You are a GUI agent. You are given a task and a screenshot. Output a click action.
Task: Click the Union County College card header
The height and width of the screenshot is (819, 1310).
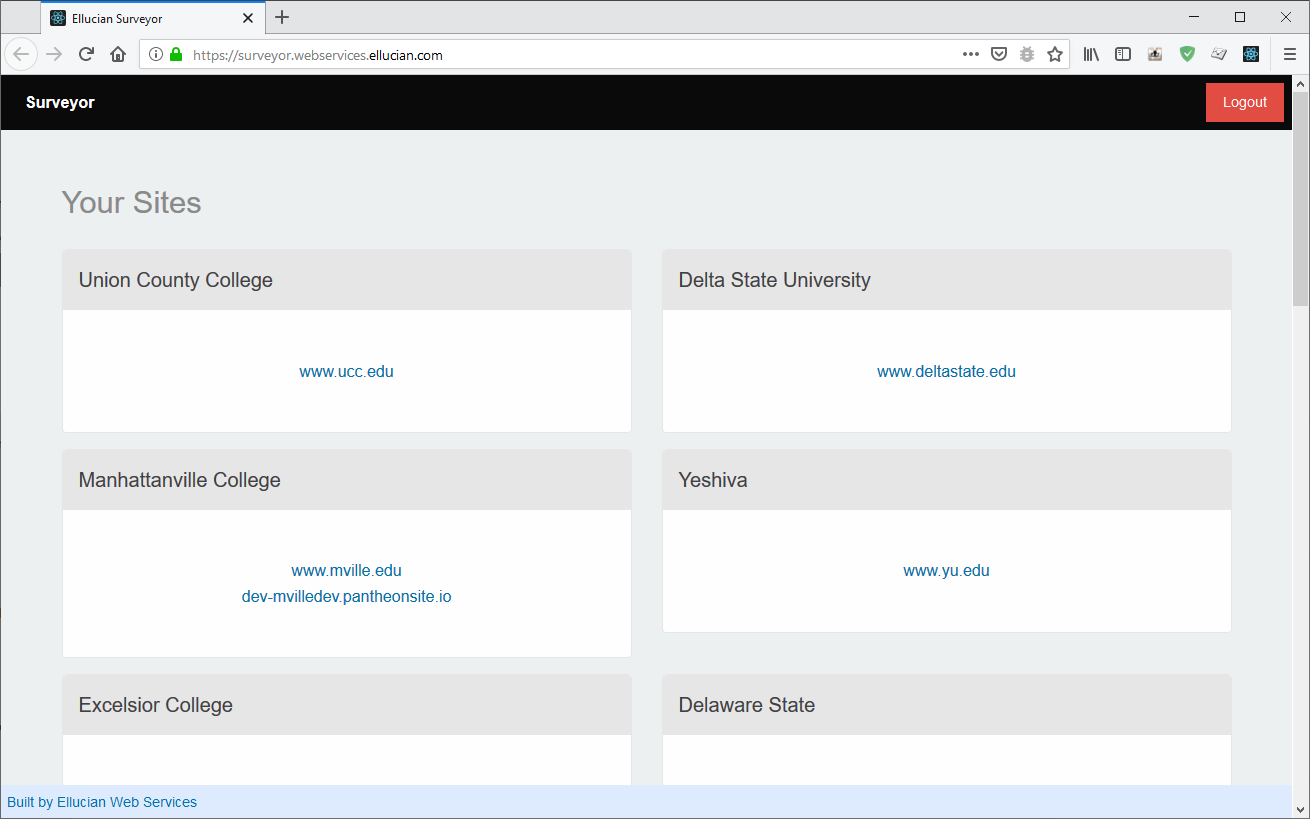[x=346, y=280]
